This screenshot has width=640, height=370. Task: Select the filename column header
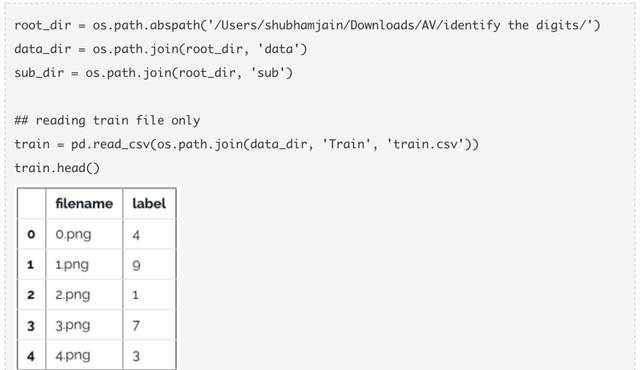(84, 203)
